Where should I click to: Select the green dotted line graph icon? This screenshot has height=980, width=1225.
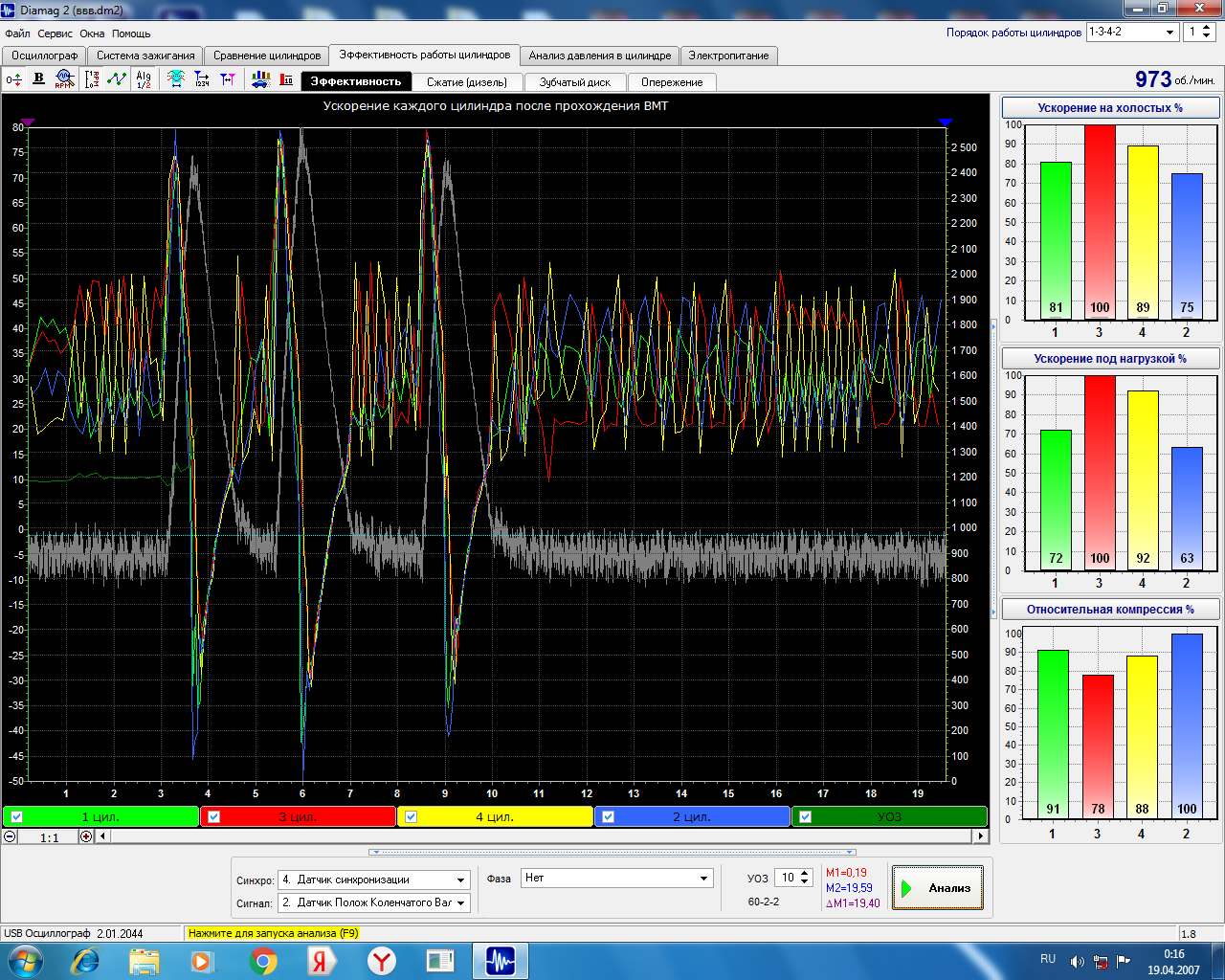[x=117, y=79]
